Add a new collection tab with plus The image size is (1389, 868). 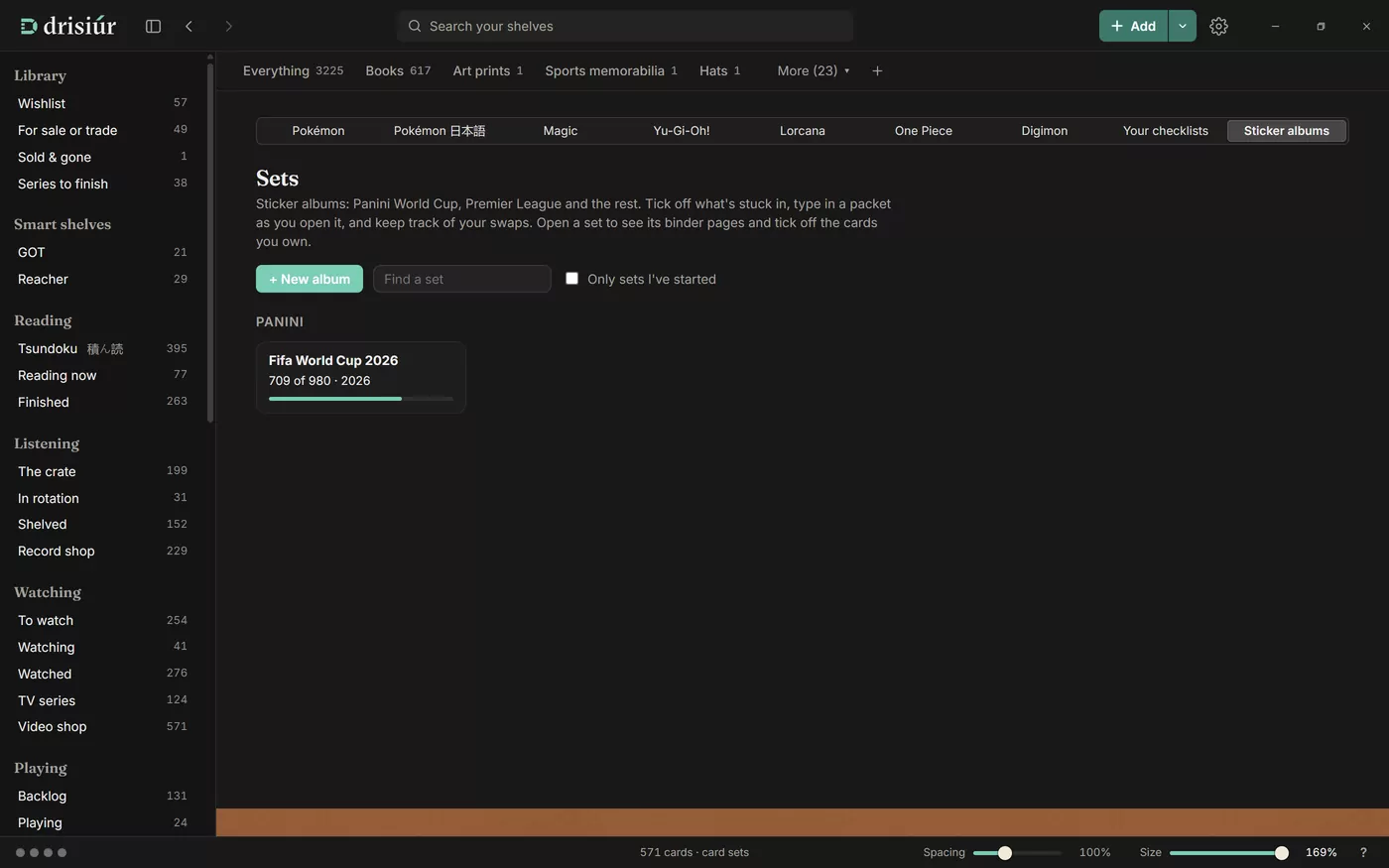click(x=877, y=70)
